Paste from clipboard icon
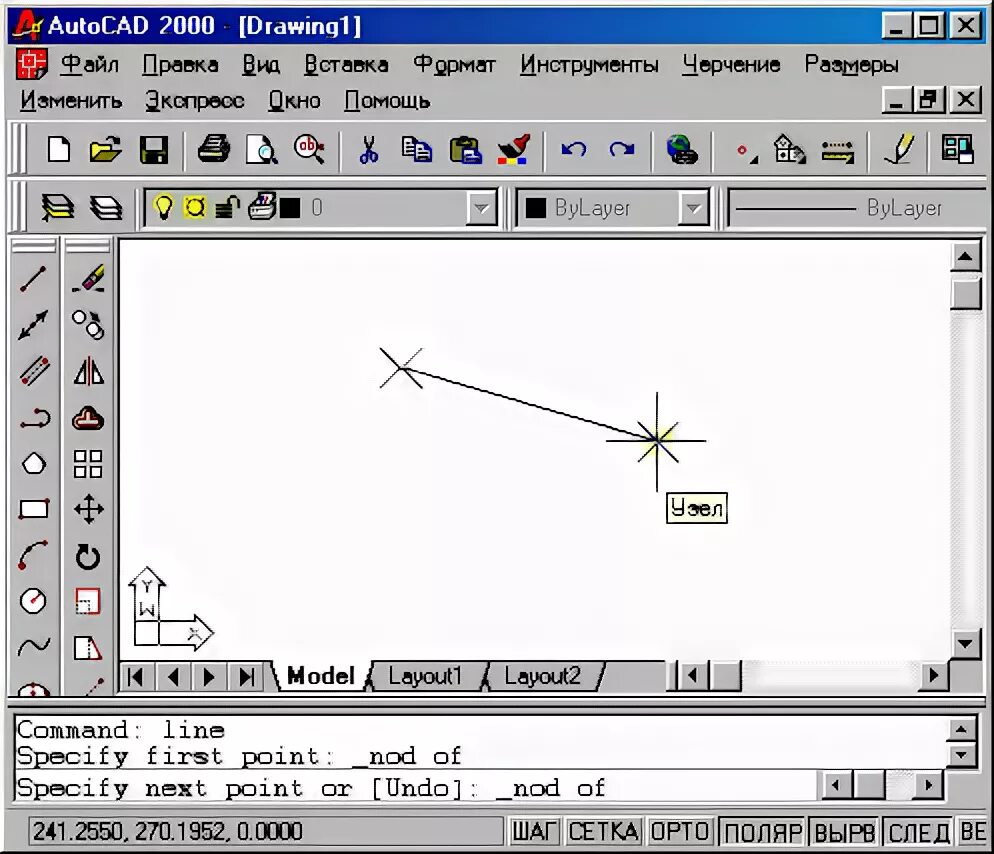This screenshot has height=854, width=994. coord(465,151)
